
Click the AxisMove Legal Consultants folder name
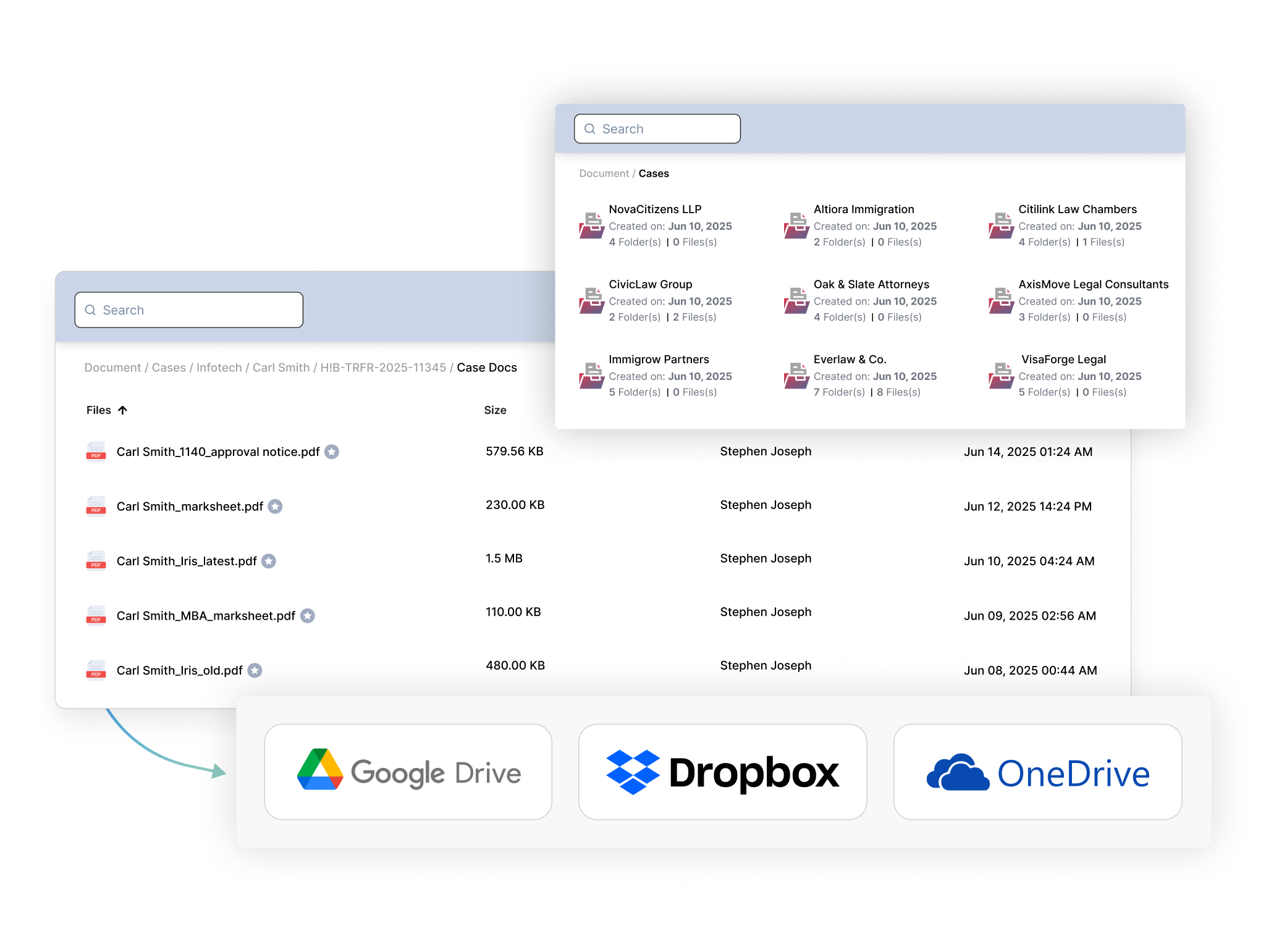point(1093,284)
